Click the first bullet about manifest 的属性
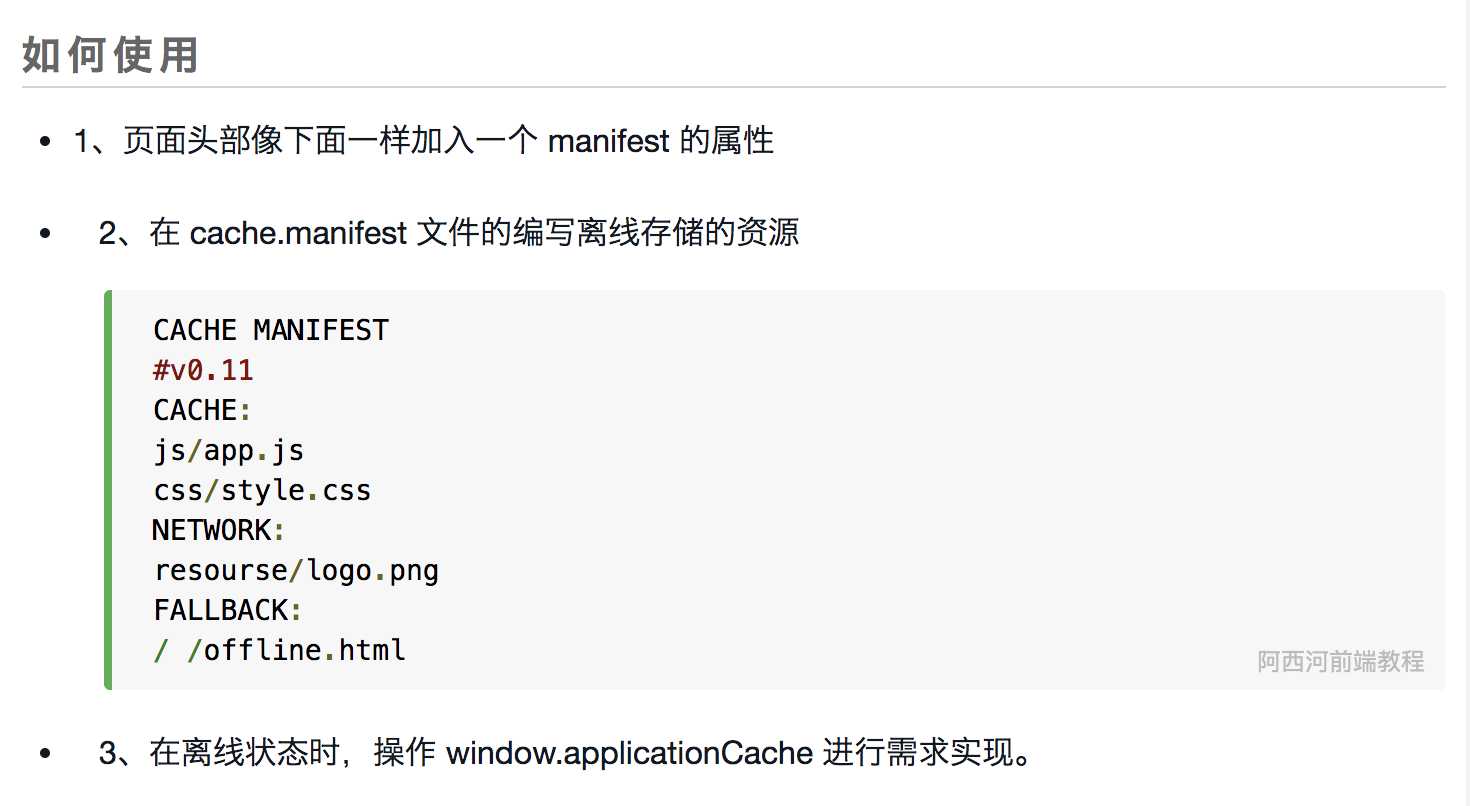The image size is (1470, 806). tap(424, 141)
